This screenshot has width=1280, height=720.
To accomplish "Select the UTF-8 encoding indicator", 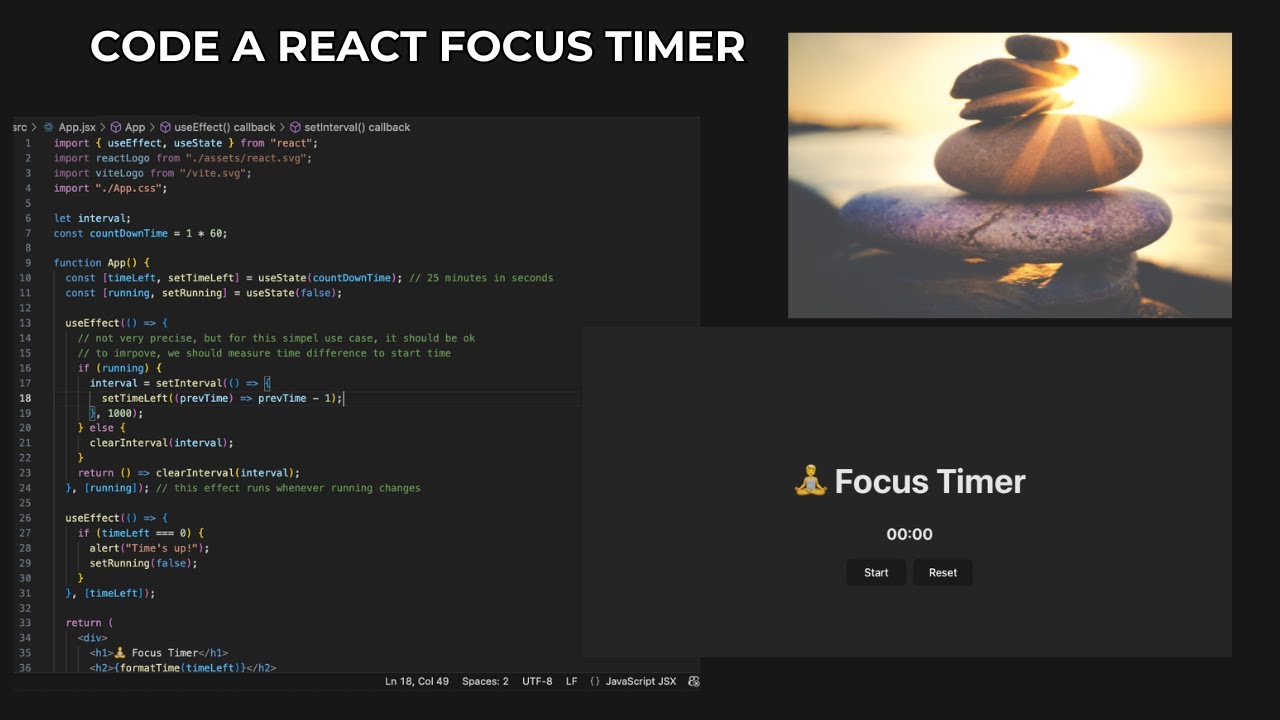I will click(x=537, y=681).
